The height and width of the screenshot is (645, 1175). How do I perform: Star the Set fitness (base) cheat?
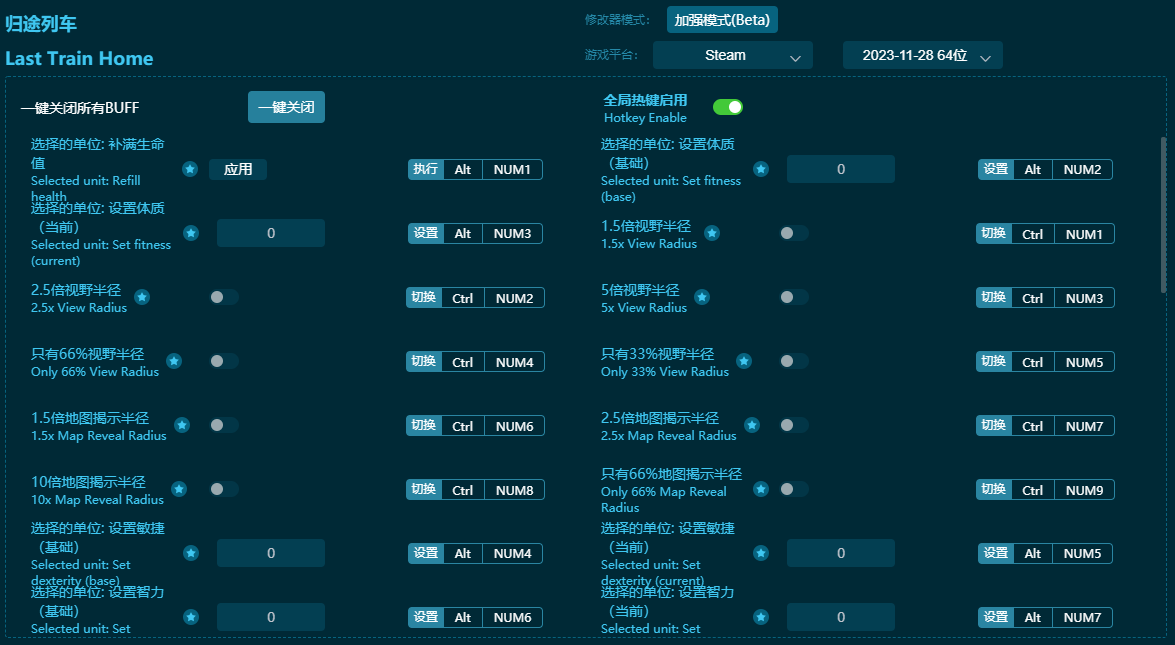tap(761, 169)
